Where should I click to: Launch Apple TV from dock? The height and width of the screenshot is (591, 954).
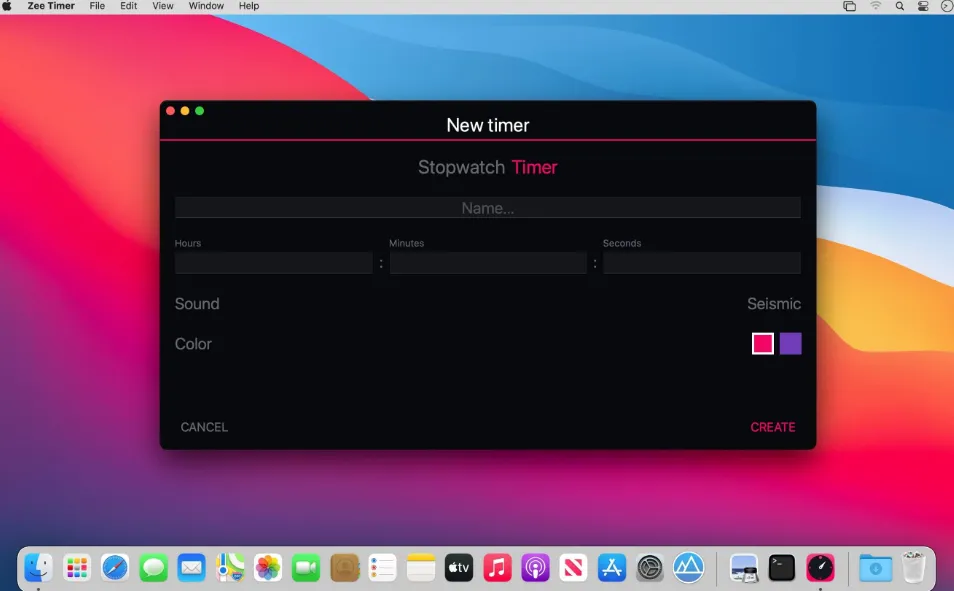[x=459, y=567]
